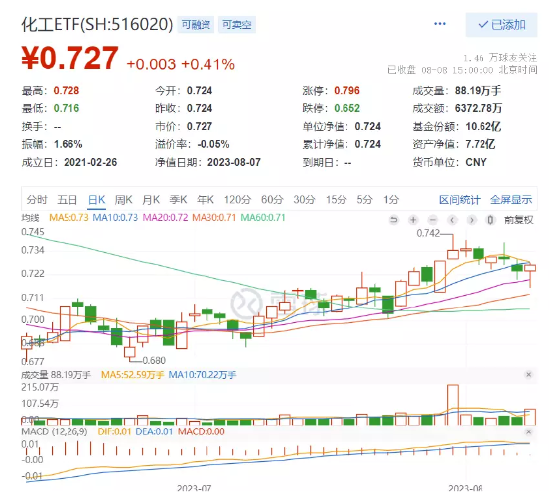Click the 0.680 low price marker
This screenshot has width=550, height=492.
pos(154,360)
